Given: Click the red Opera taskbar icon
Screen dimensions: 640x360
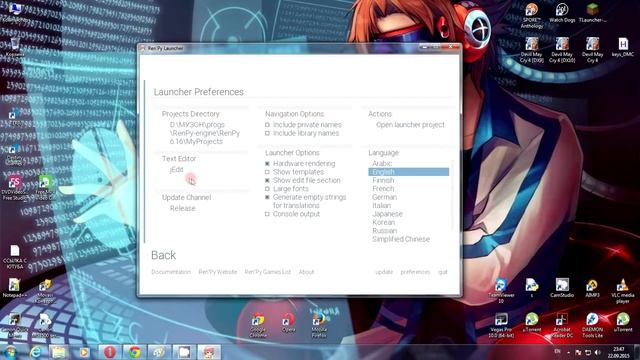Looking at the screenshot, I should tap(109, 352).
